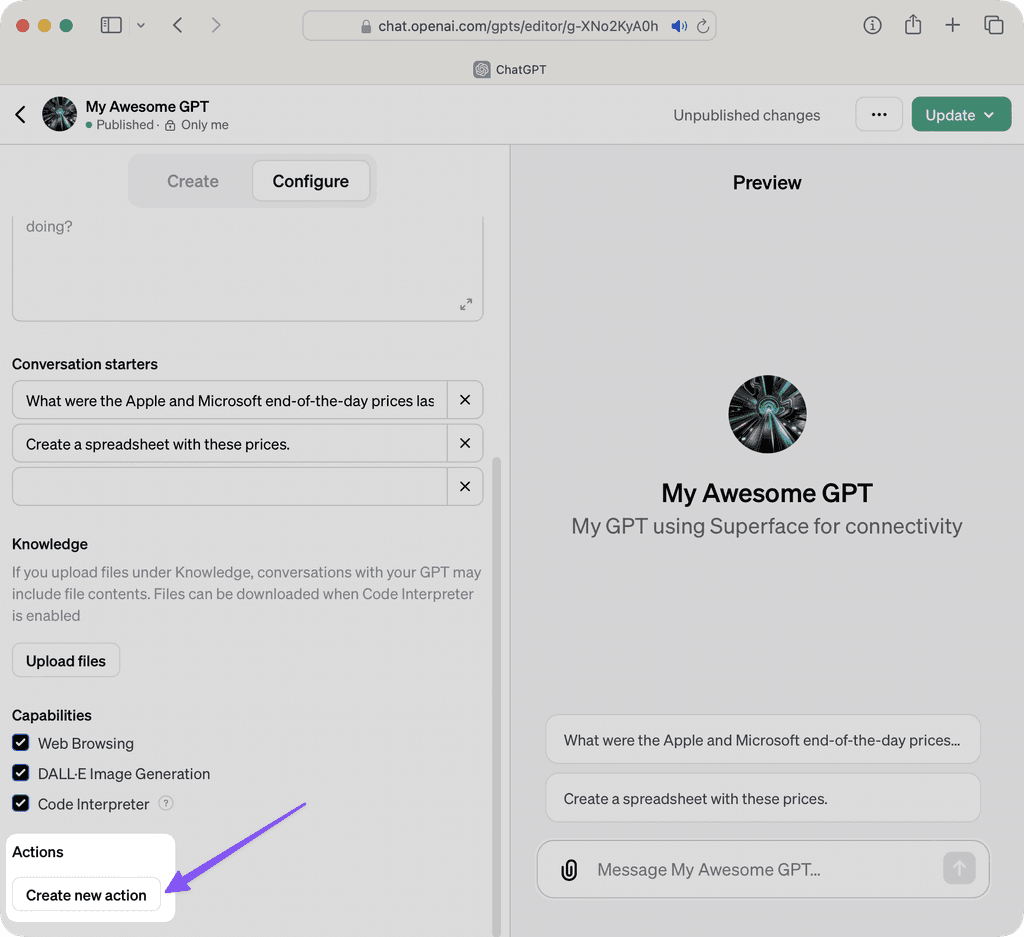The image size is (1024, 937).
Task: Open the more options ellipsis menu
Action: tap(878, 114)
